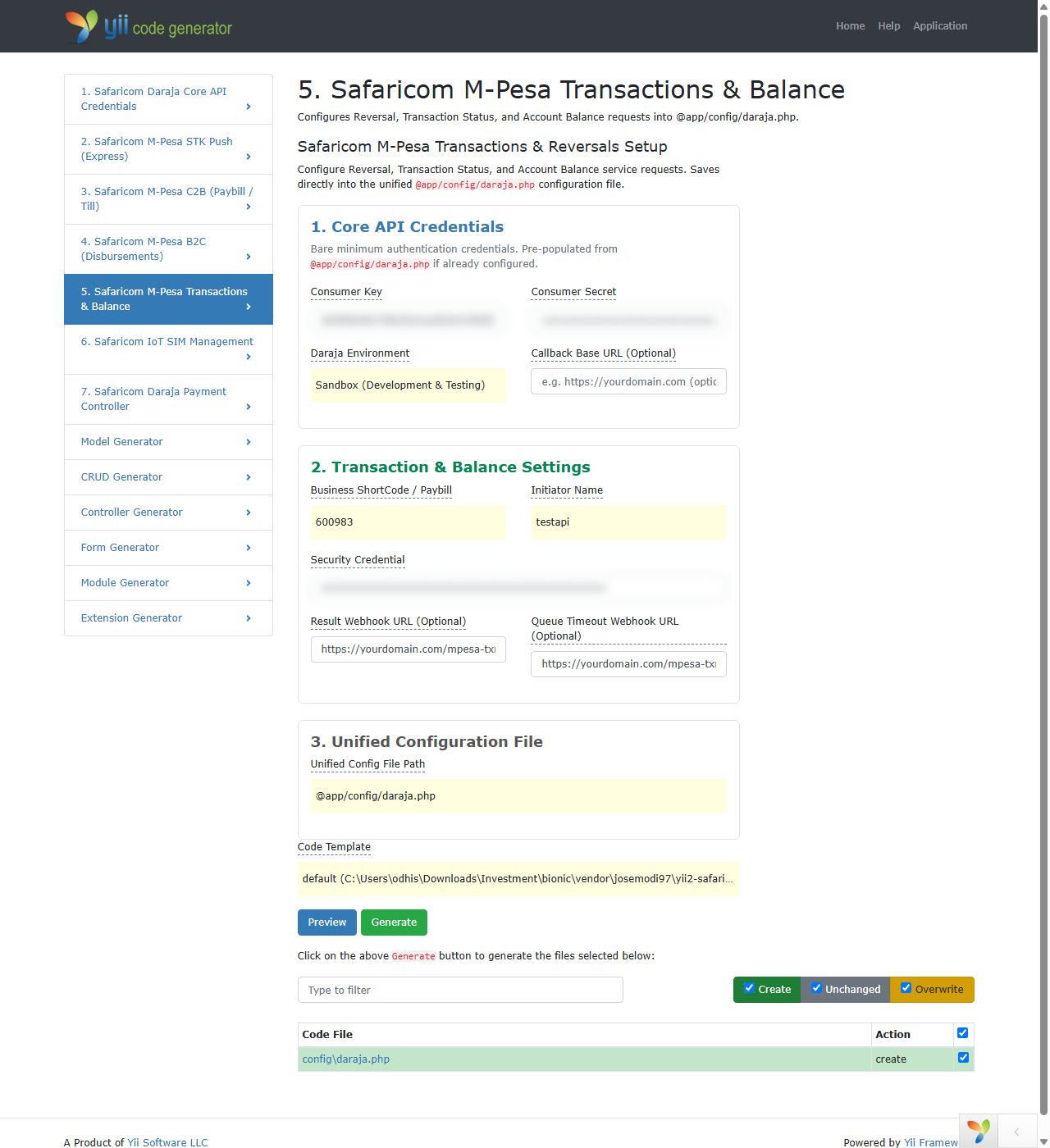This screenshot has height=1148, width=1050.
Task: Click the Preview button
Action: (x=327, y=922)
